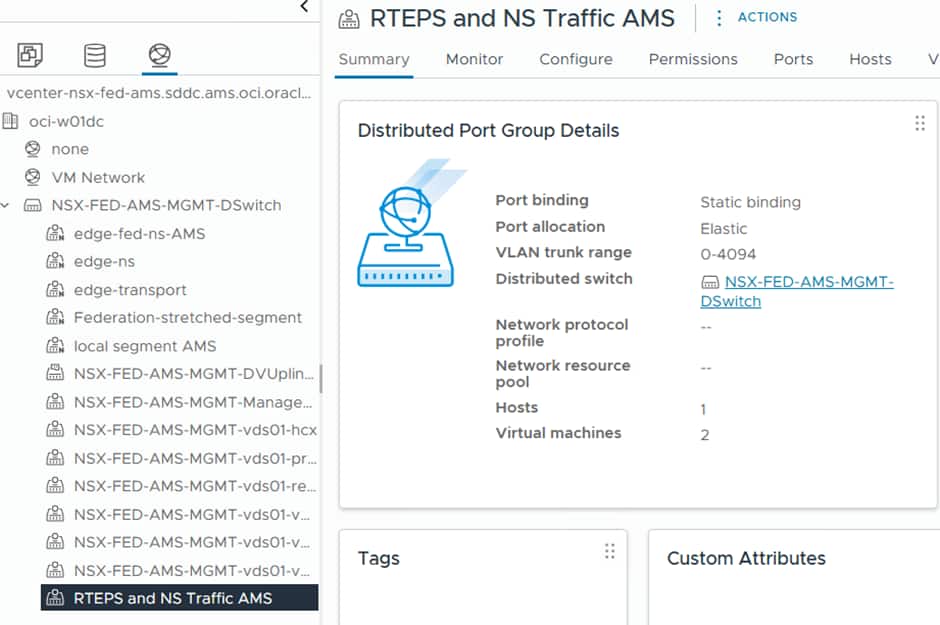The width and height of the screenshot is (940, 625).
Task: Click uplink icon beside NSX-FED-AMS-MGMT-DVUplin...
Action: [x=55, y=373]
